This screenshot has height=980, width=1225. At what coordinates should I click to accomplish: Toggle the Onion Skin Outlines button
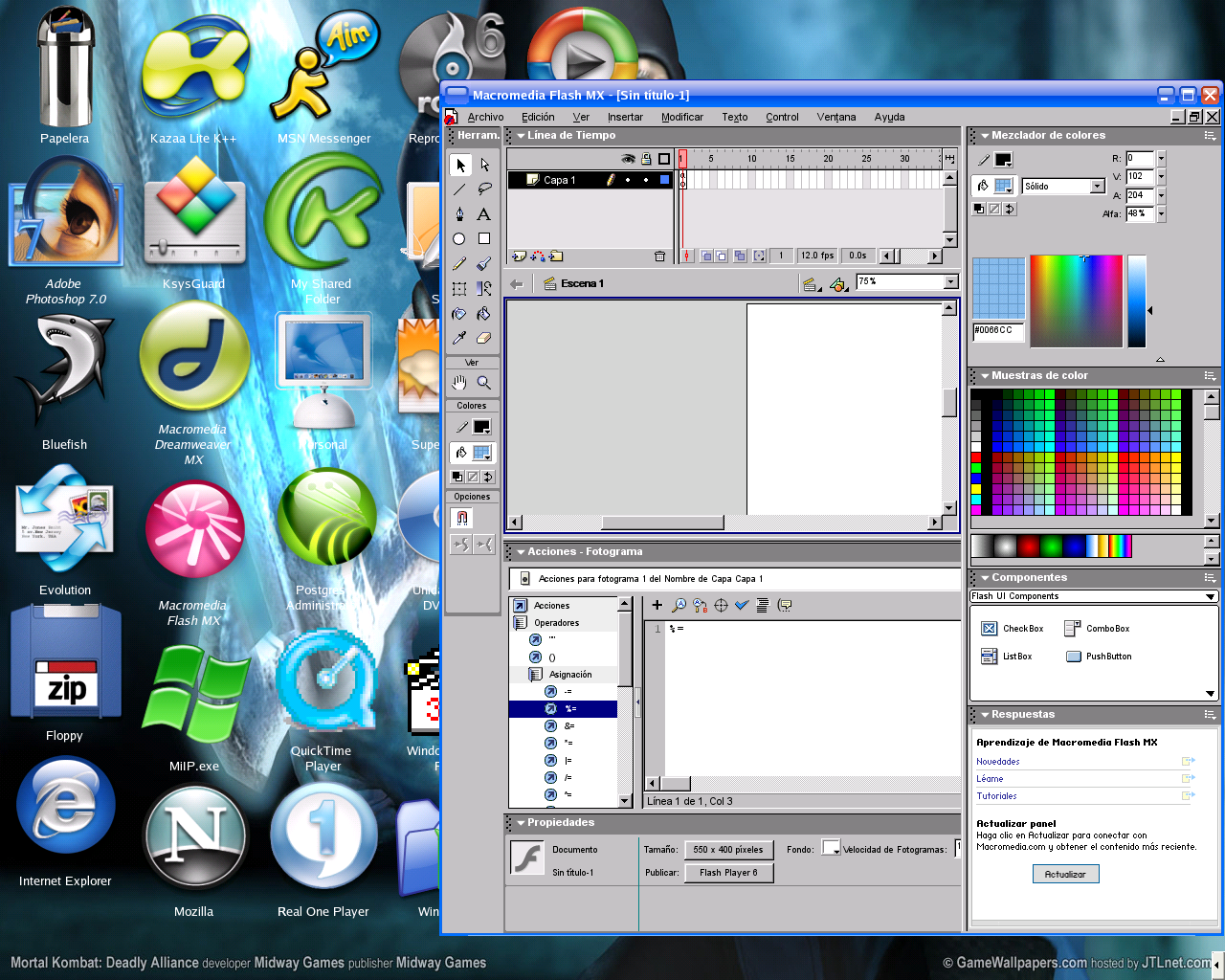point(723,256)
